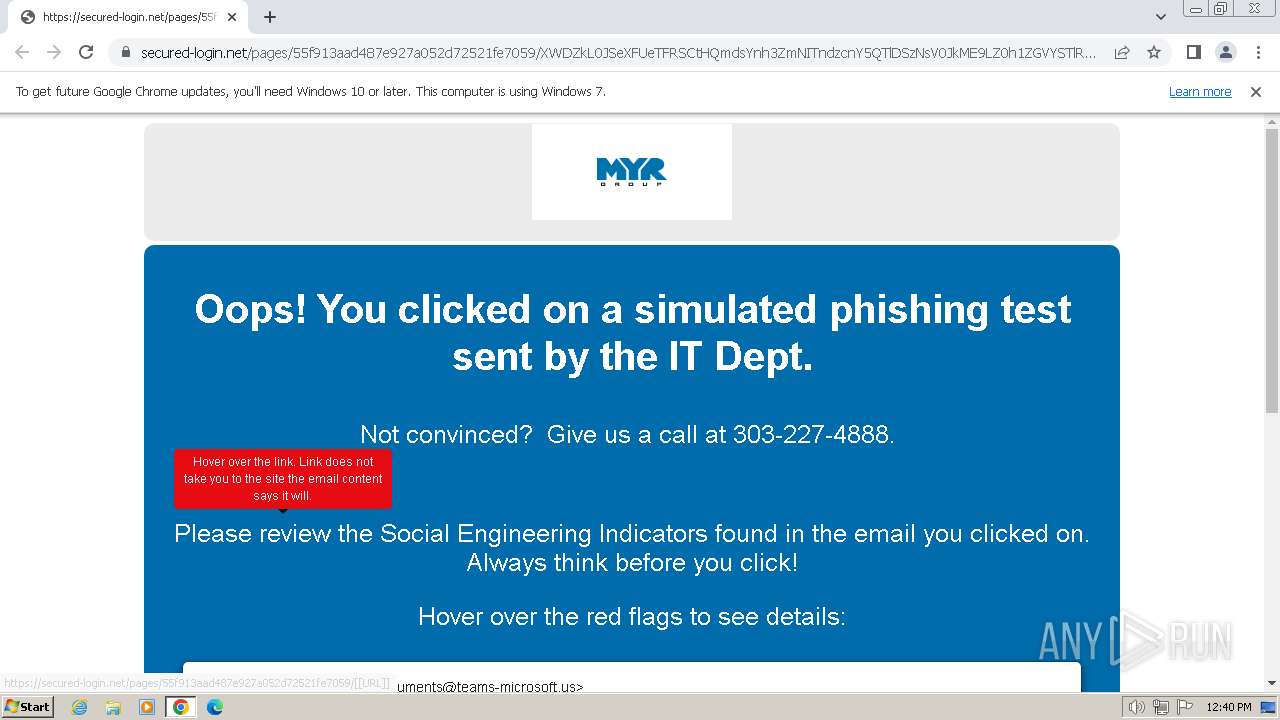Reload the current page
Viewport: 1280px width, 720px height.
tap(86, 52)
